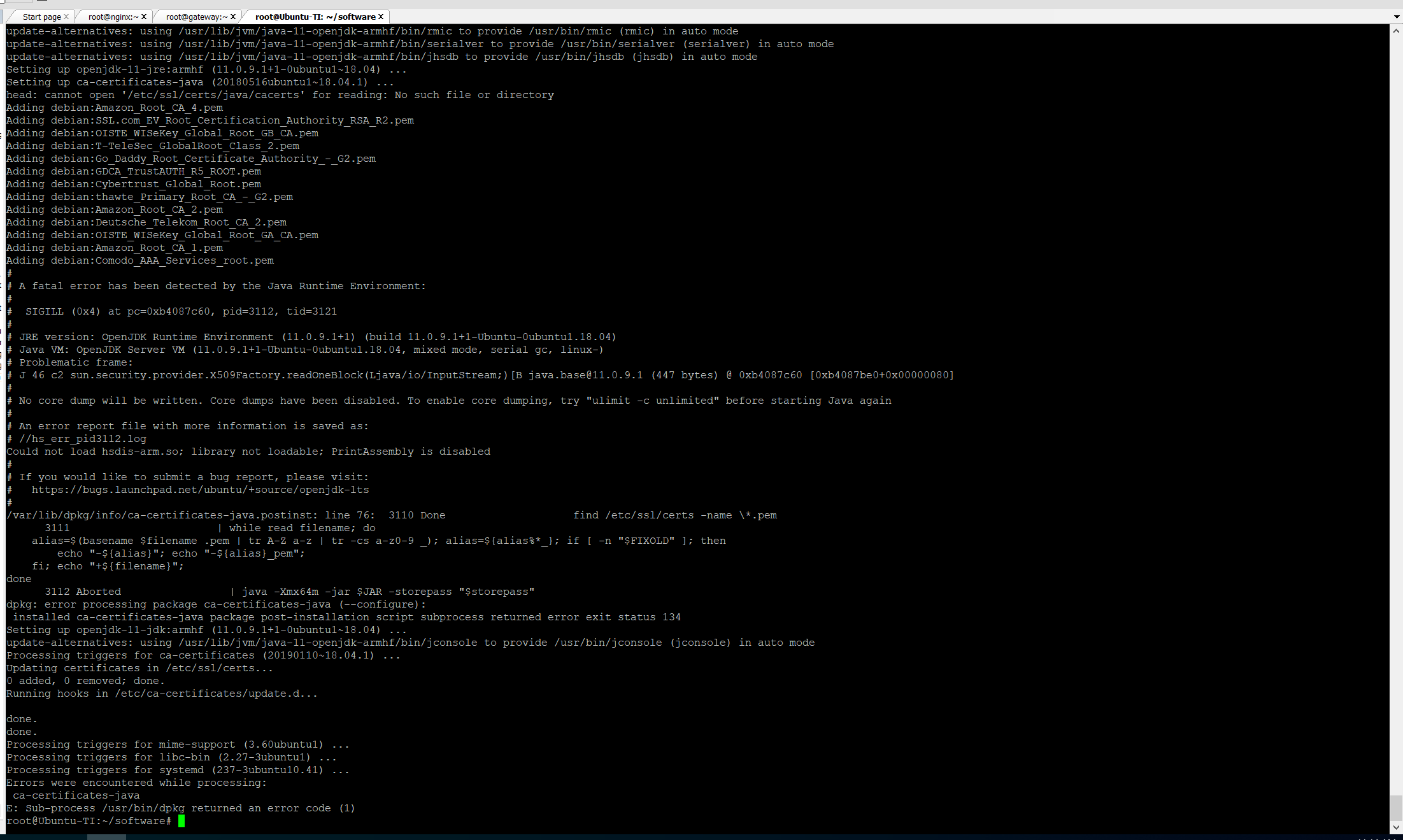1403x840 pixels.
Task: Open the launchpad openjdk-lts bug report link
Action: click(x=201, y=490)
